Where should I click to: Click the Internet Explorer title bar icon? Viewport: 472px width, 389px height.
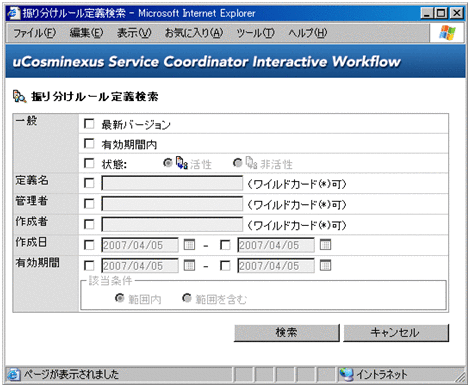coord(14,13)
